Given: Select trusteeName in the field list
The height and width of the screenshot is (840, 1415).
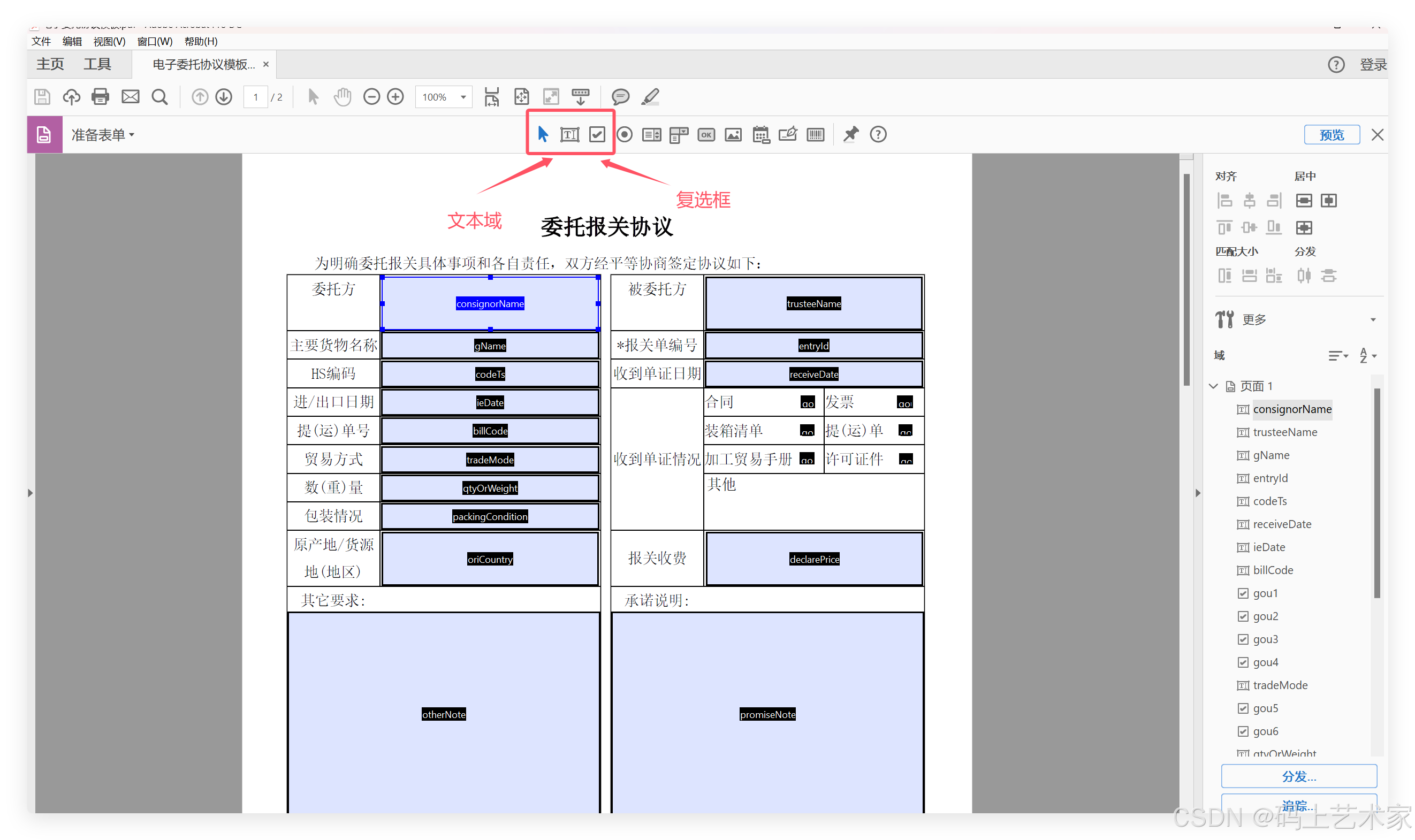Looking at the screenshot, I should coord(1285,432).
